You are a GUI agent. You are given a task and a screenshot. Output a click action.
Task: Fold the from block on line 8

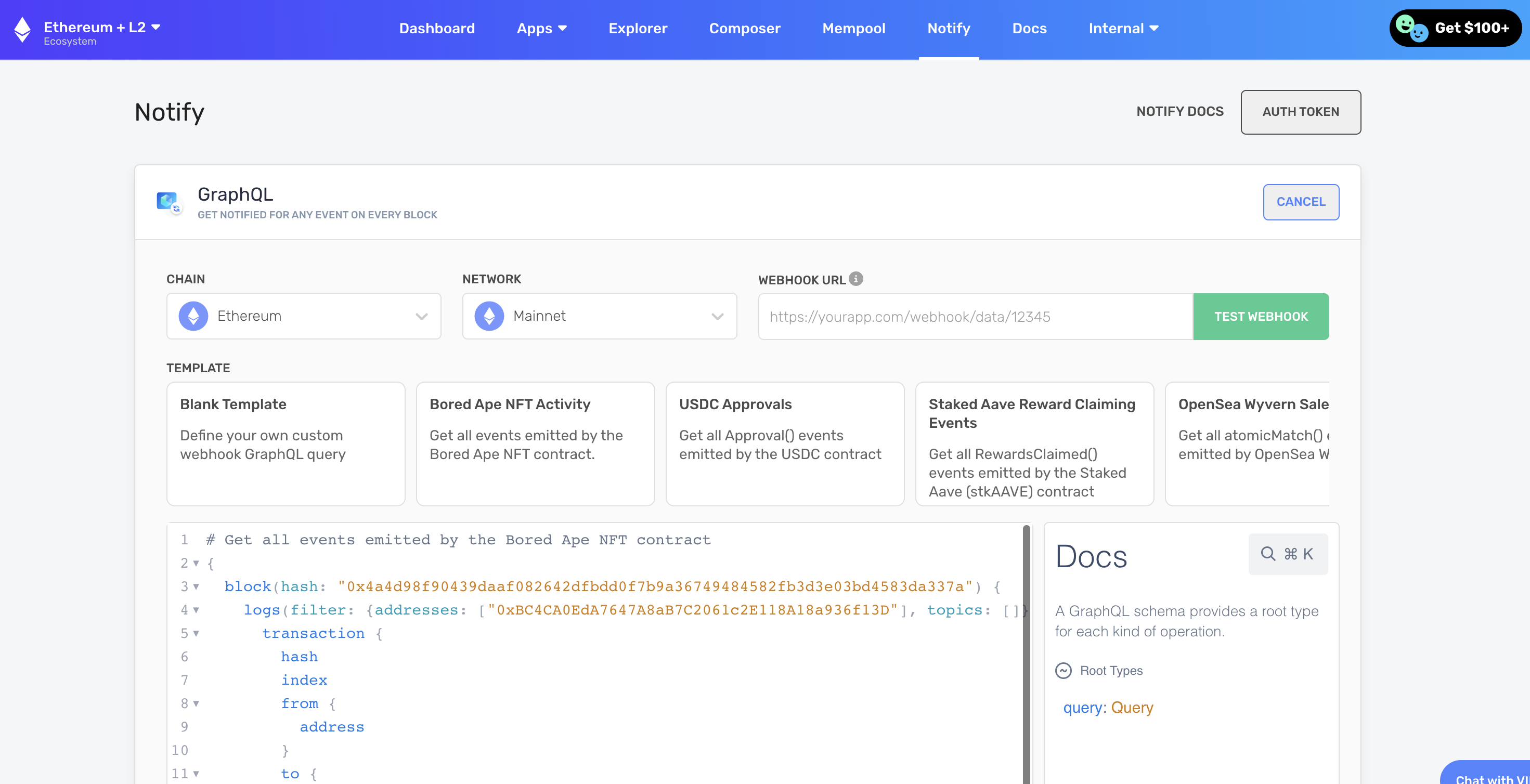coord(196,704)
